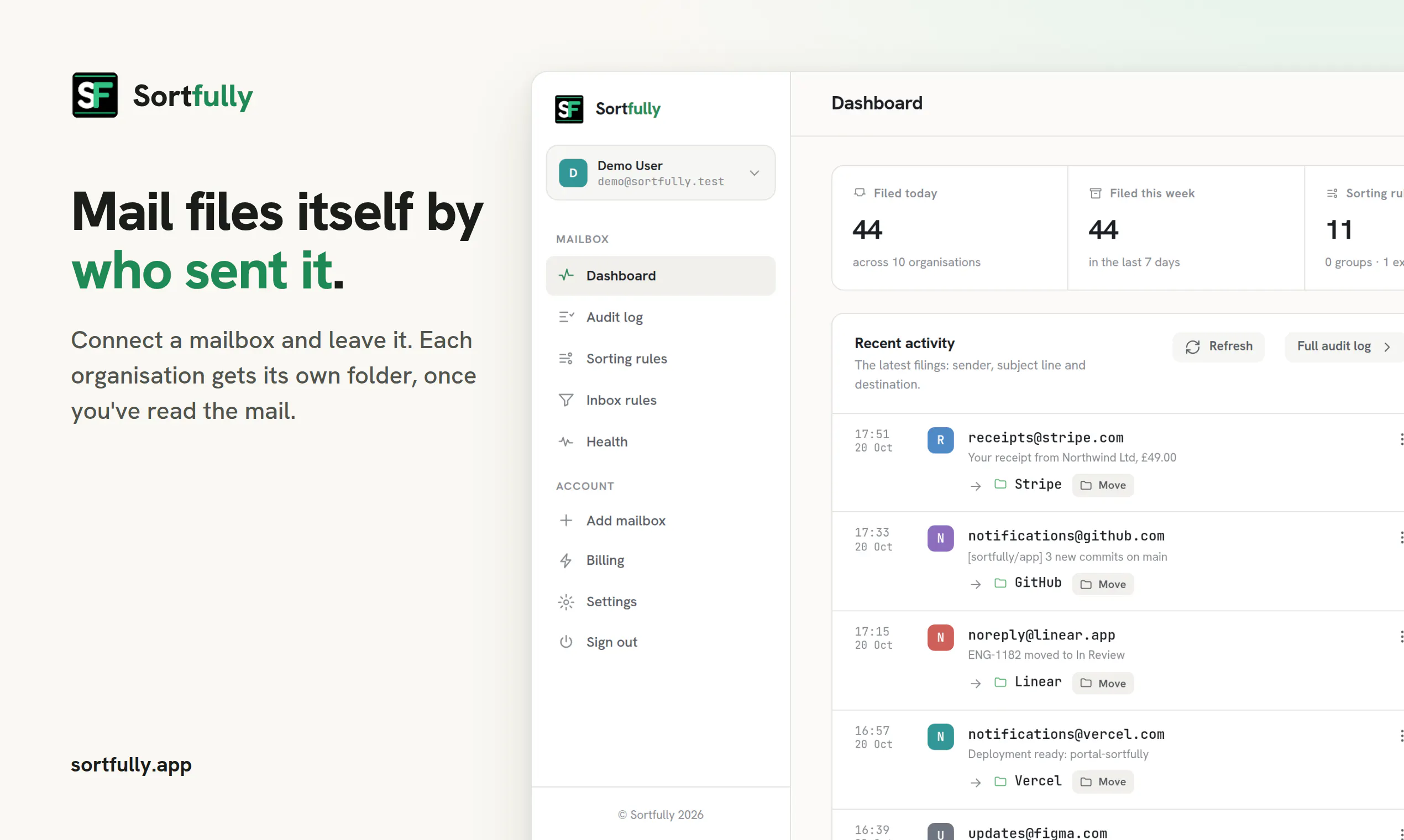The width and height of the screenshot is (1404, 840).
Task: Click the sortfully.app link text
Action: [x=132, y=765]
